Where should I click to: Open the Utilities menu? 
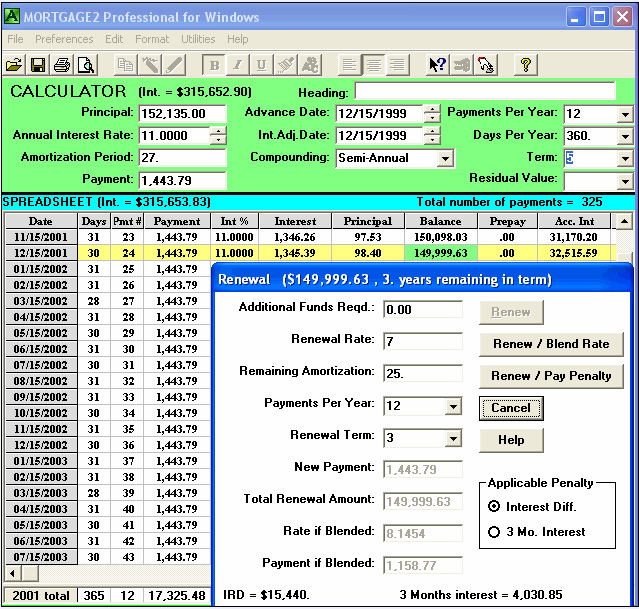(x=198, y=39)
